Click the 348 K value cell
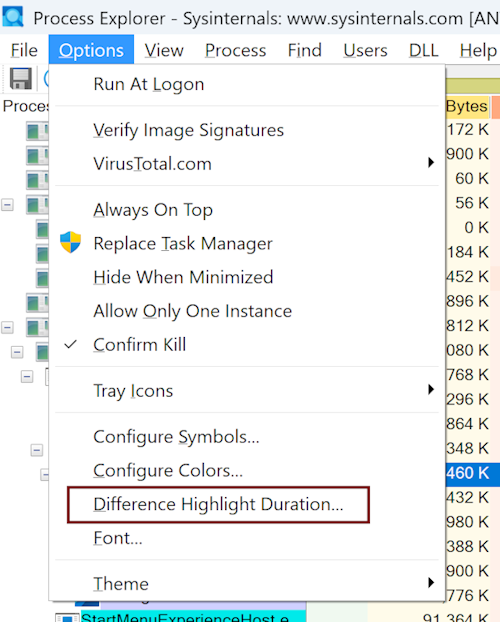This screenshot has height=622, width=500. pyautogui.click(x=467, y=448)
